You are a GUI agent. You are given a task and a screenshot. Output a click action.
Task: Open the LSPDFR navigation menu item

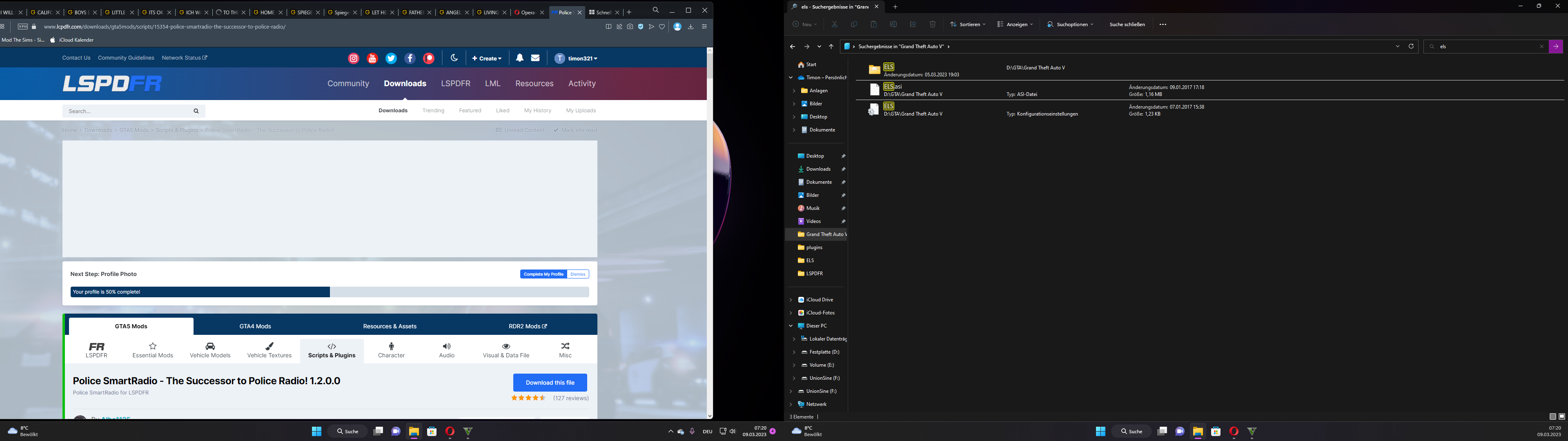tap(455, 83)
